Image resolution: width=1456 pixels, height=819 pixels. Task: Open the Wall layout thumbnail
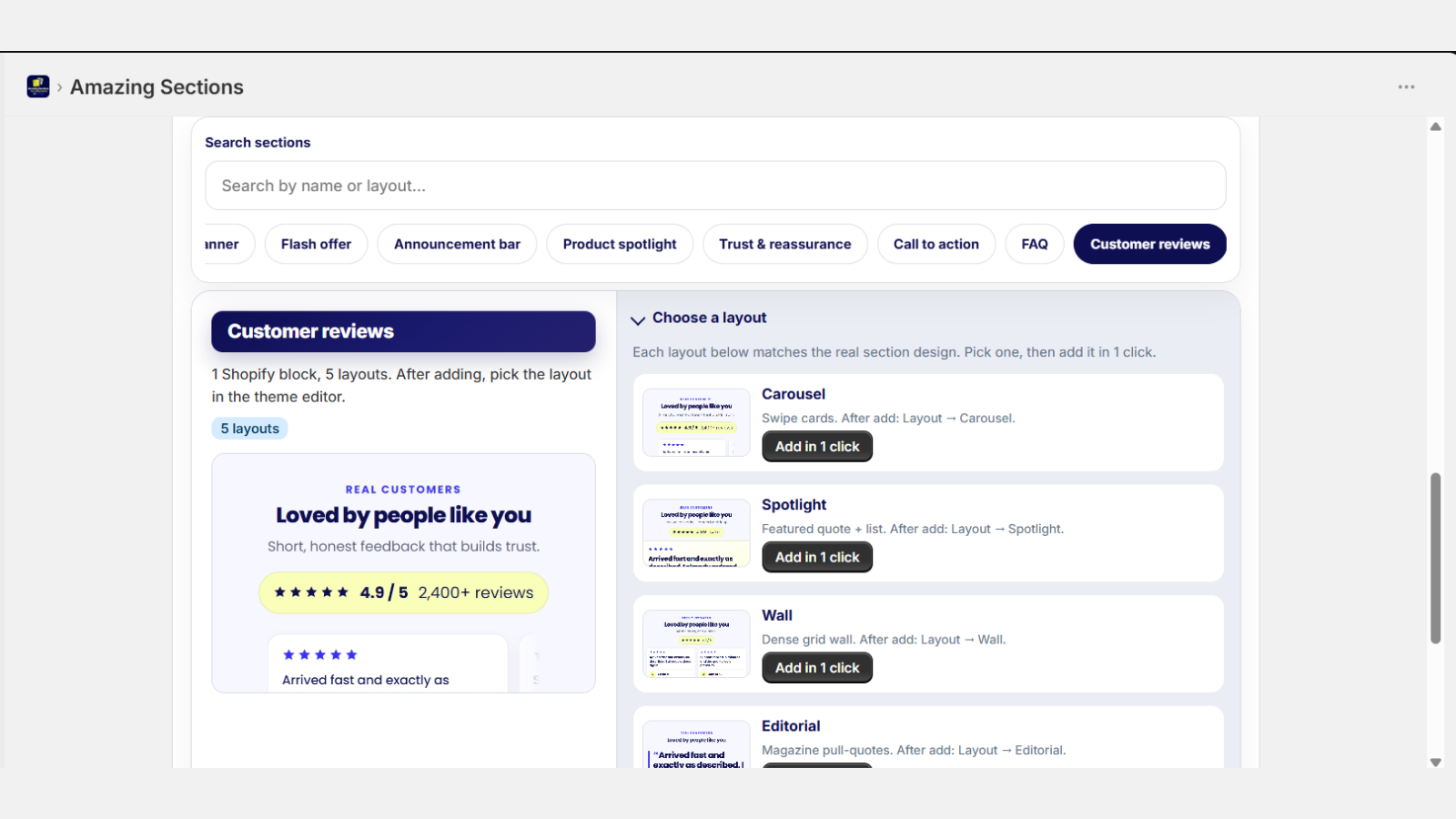pos(696,643)
